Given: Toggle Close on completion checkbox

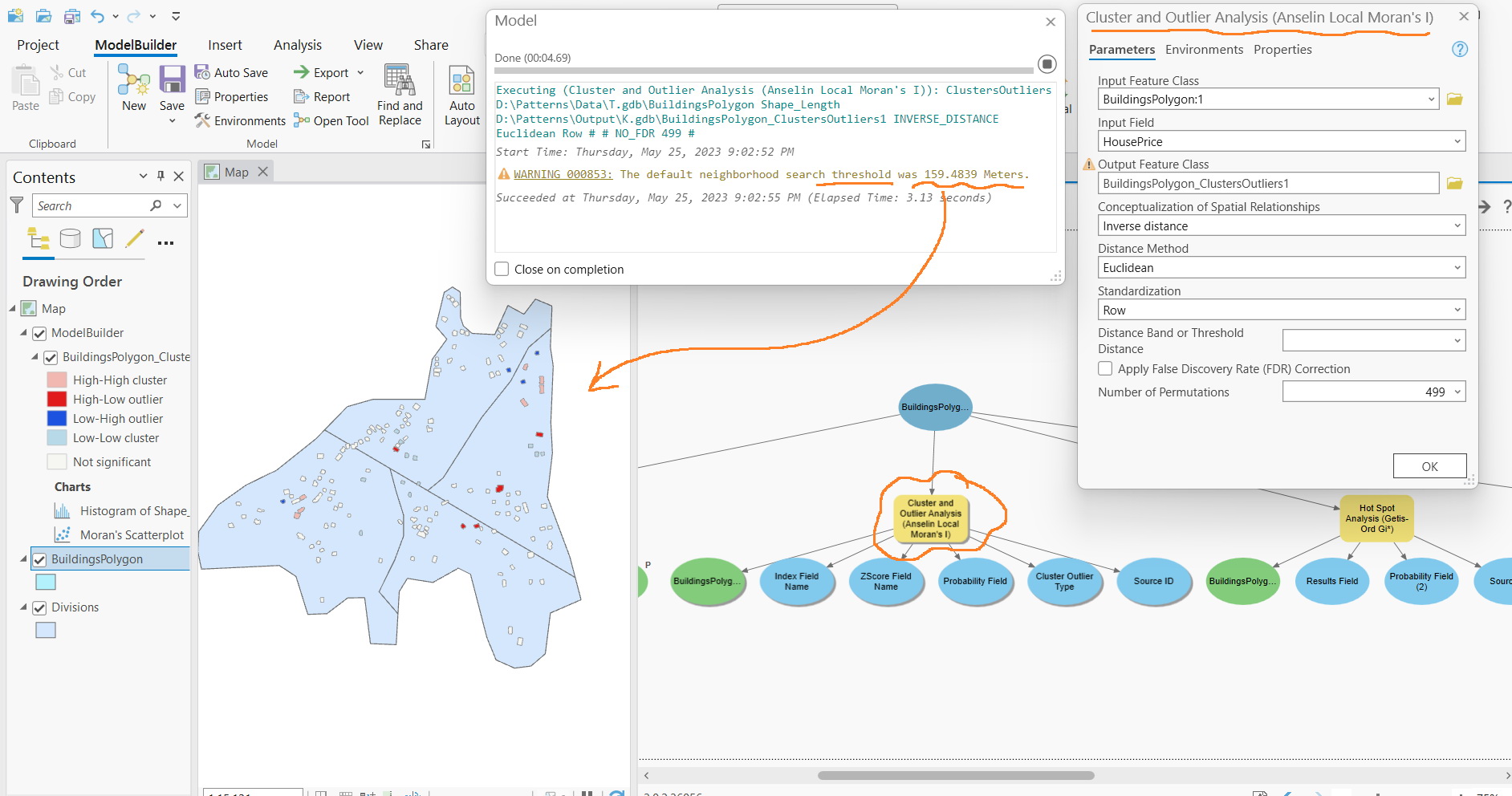Looking at the screenshot, I should click(x=502, y=269).
